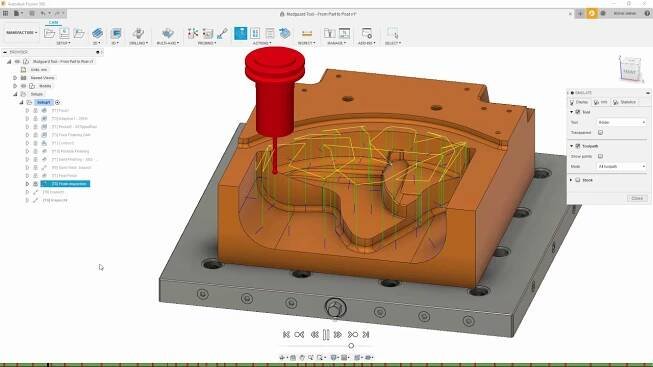Click the pan hand icon in the navigation bar
653x367 pixels.
302,357
